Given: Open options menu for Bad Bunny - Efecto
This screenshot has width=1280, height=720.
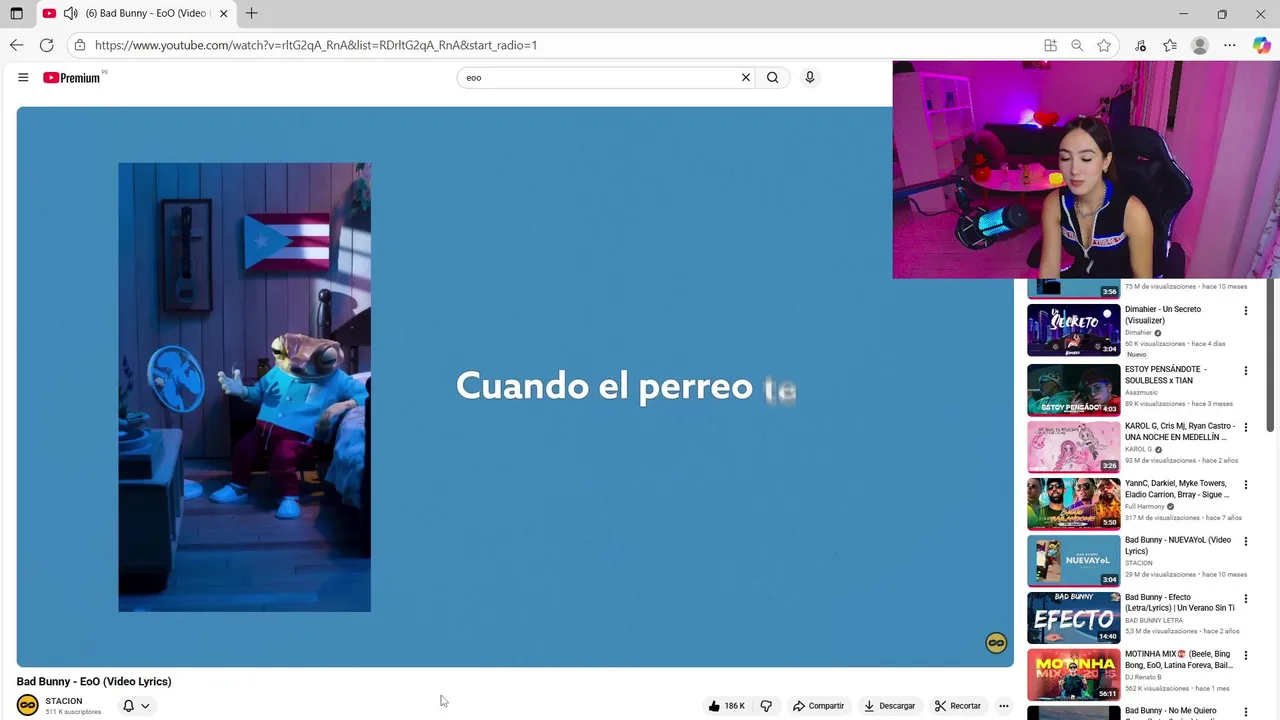Looking at the screenshot, I should [x=1246, y=599].
